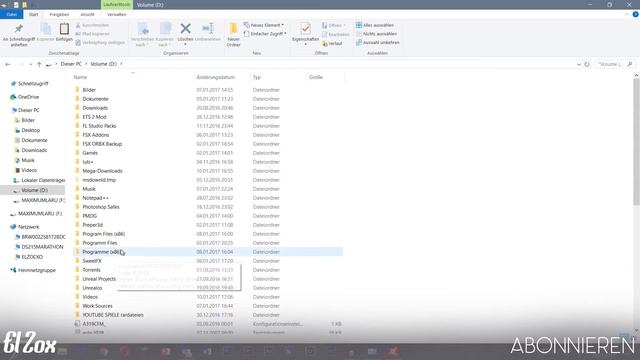Screen dimensions: 640x360
Task: Click Verknüpfung einfügen in the ribbon
Action: (x=100, y=42)
